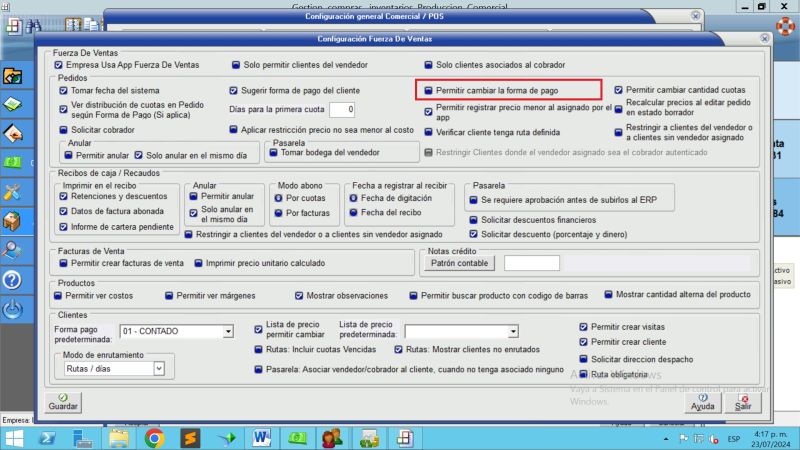Enable Permitir cambiar la forma de pago

click(428, 89)
